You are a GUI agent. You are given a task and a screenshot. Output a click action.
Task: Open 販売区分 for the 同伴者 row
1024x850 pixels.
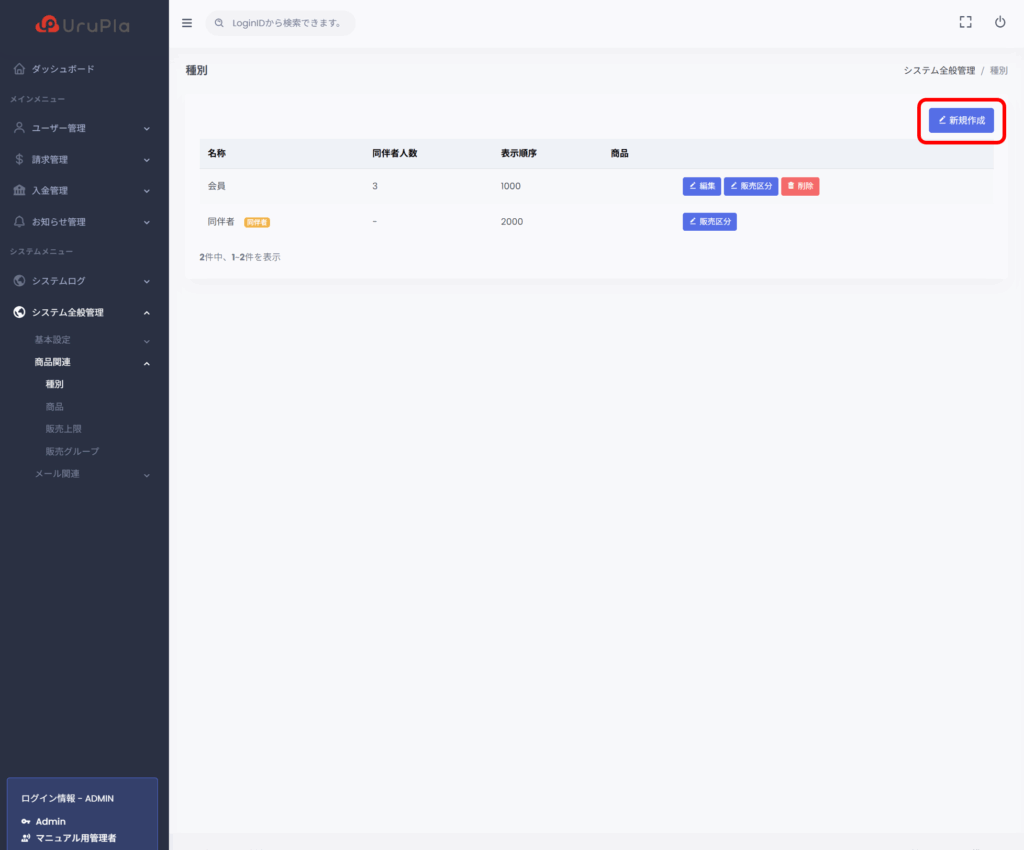tap(709, 222)
